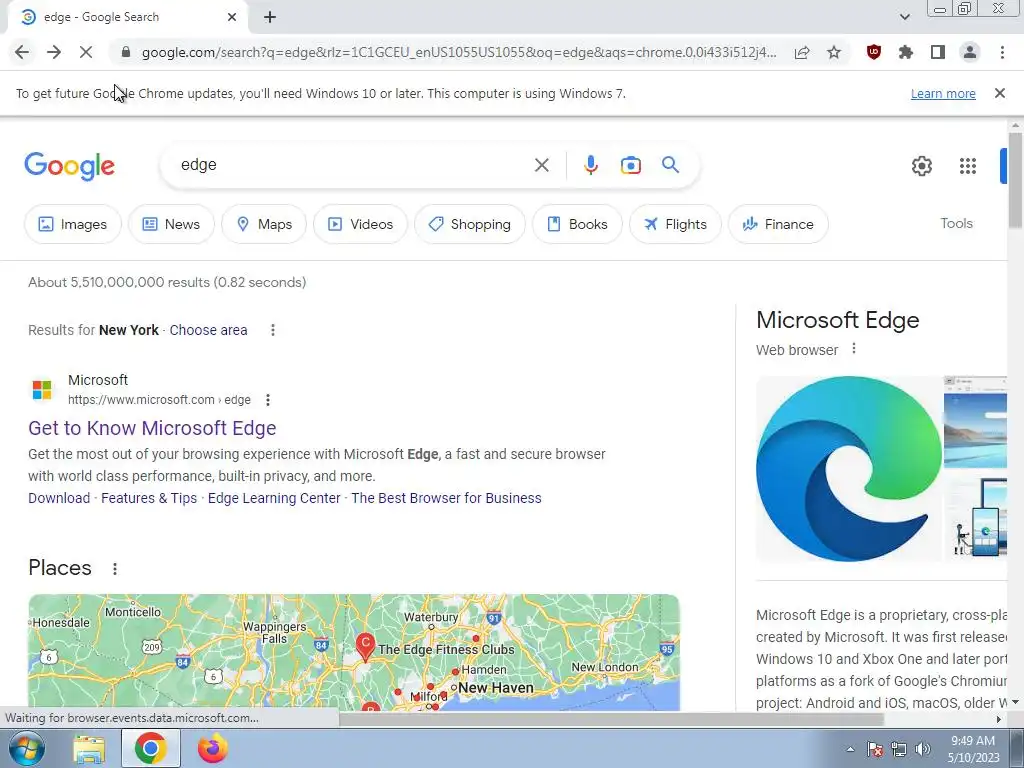Close the 'edge - Google Search' tab
Viewport: 1024px width, 768px height.
click(232, 17)
